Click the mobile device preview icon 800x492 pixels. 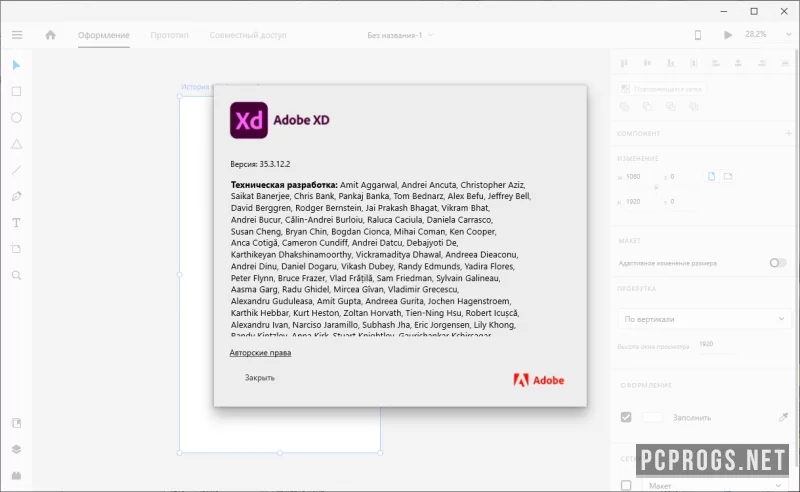[x=698, y=35]
